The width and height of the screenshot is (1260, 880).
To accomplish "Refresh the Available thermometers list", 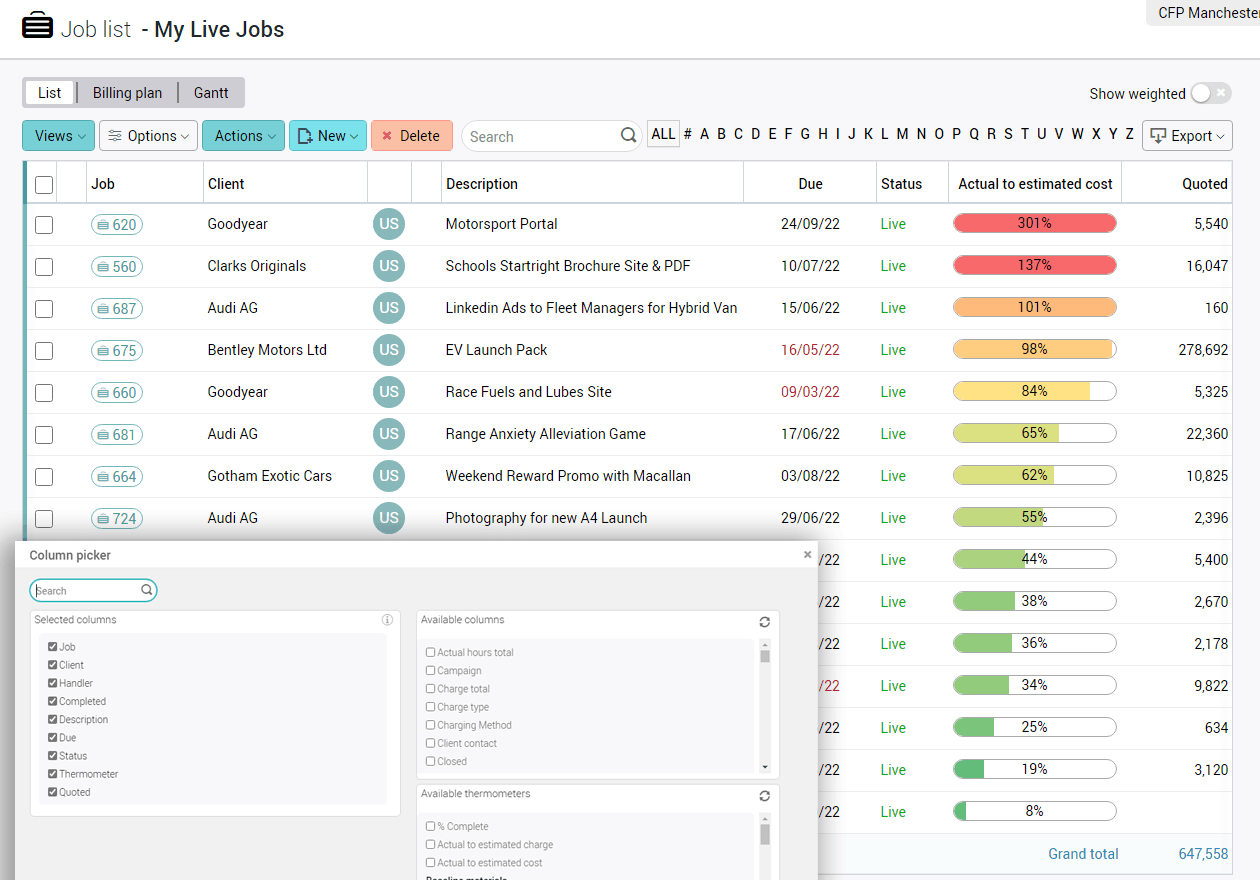I will click(765, 796).
